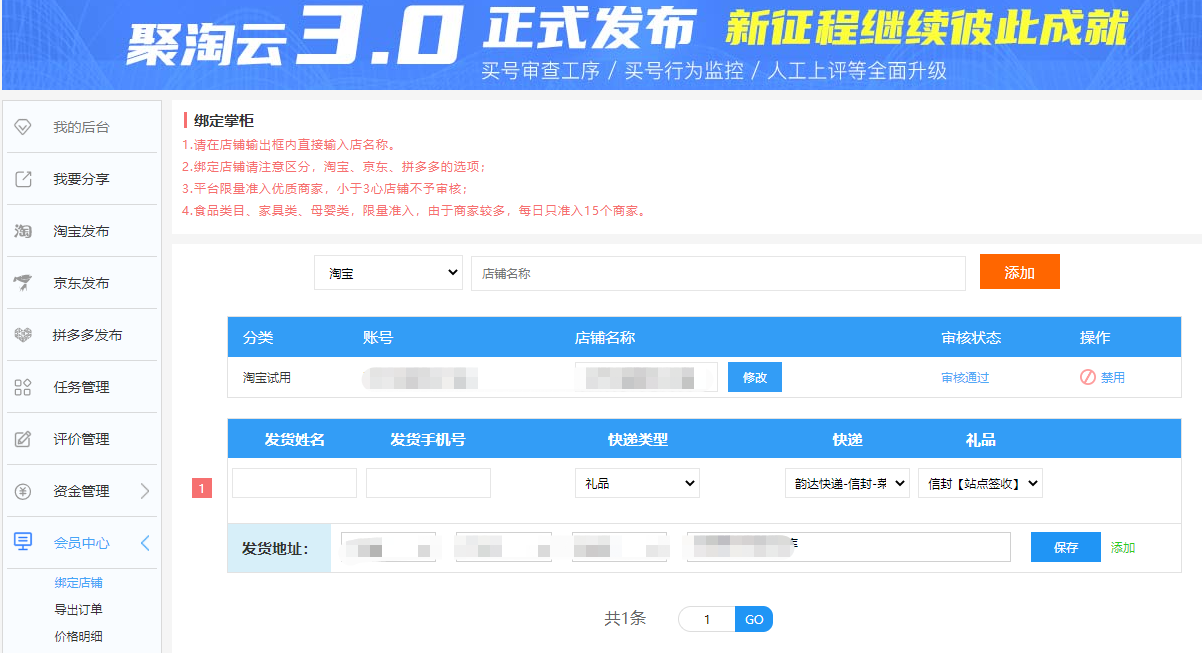This screenshot has height=653, width=1202.
Task: Go to 我要分享 menu item
Action: pos(82,179)
